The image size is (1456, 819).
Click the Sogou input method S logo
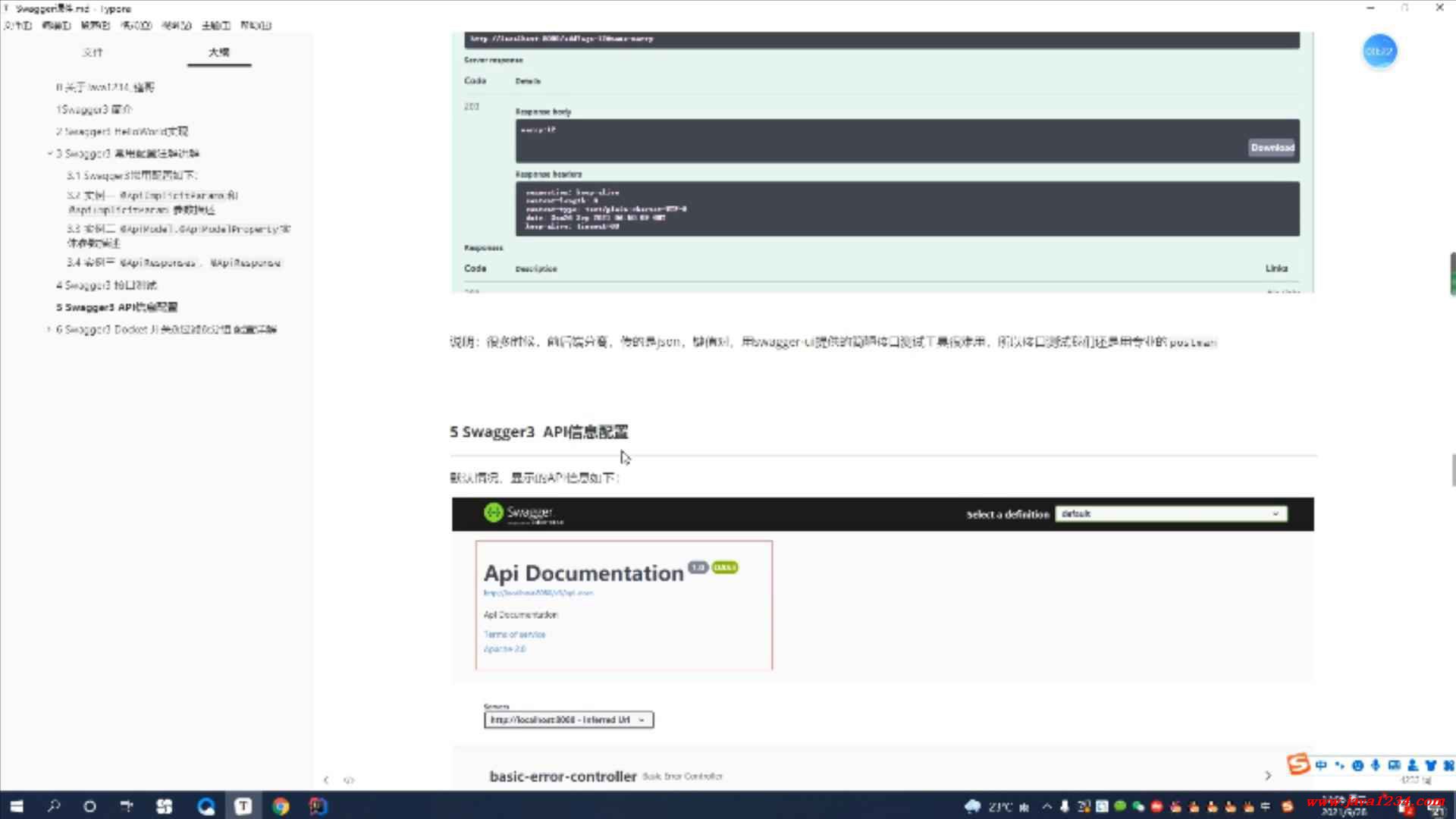1298,764
